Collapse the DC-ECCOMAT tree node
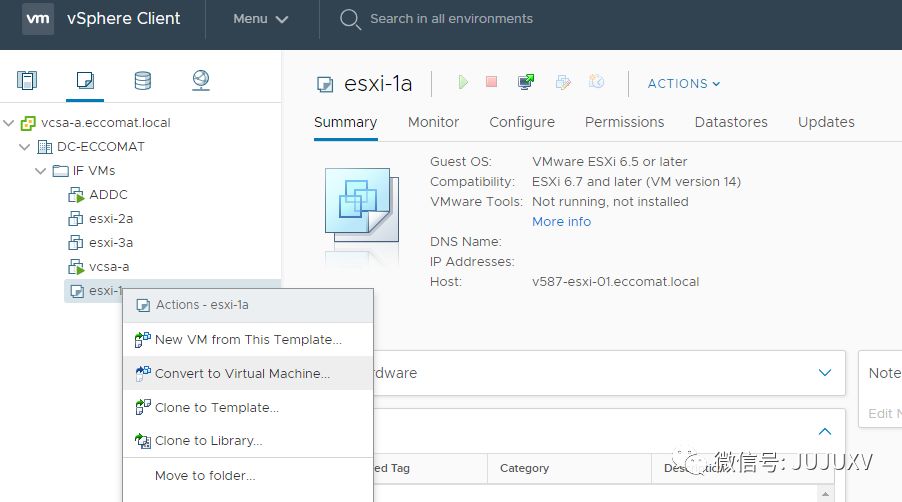Image resolution: width=902 pixels, height=502 pixels. pos(25,147)
